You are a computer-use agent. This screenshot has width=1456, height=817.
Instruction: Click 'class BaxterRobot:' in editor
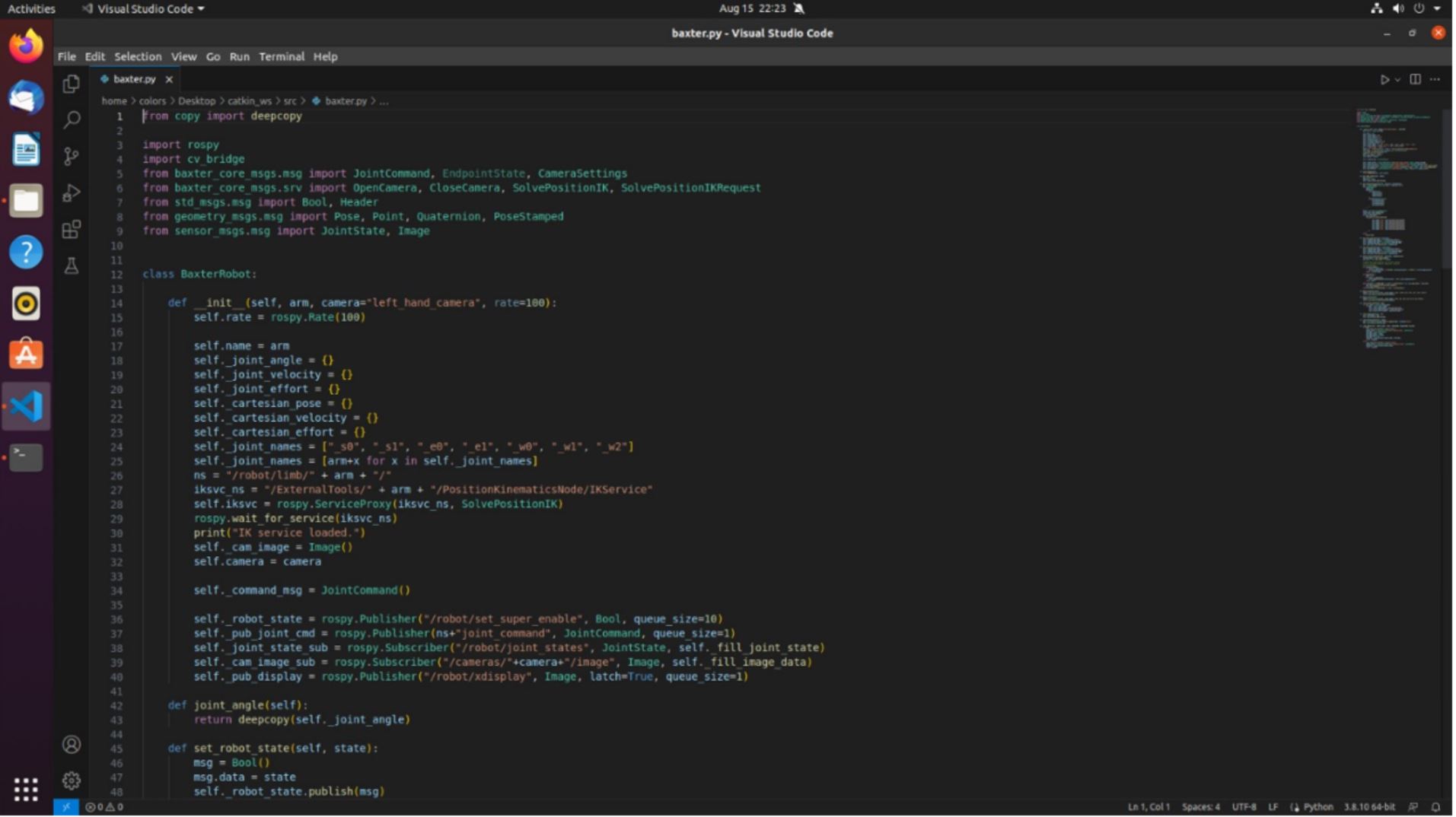tap(199, 274)
